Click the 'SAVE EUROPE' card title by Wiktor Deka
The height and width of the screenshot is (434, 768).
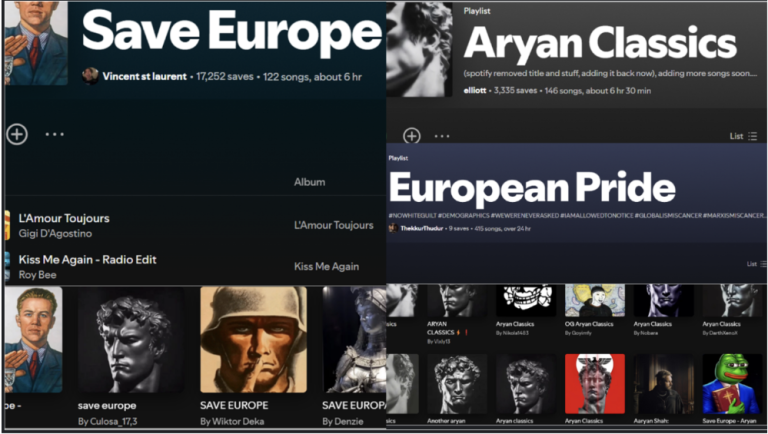click(x=234, y=406)
